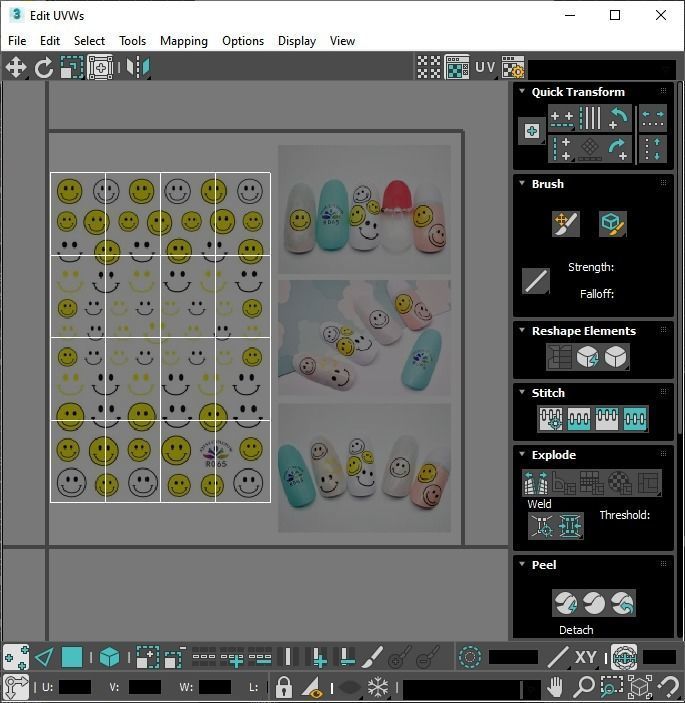The width and height of the screenshot is (685, 703).
Task: Enable Vertex sub-object mode
Action: click(x=16, y=658)
